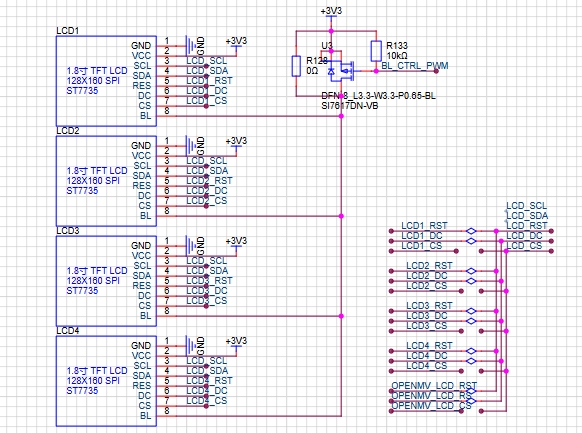This screenshot has height=433, width=582.
Task: Click the OPENMV_LCD_RST net label
Action: (434, 386)
